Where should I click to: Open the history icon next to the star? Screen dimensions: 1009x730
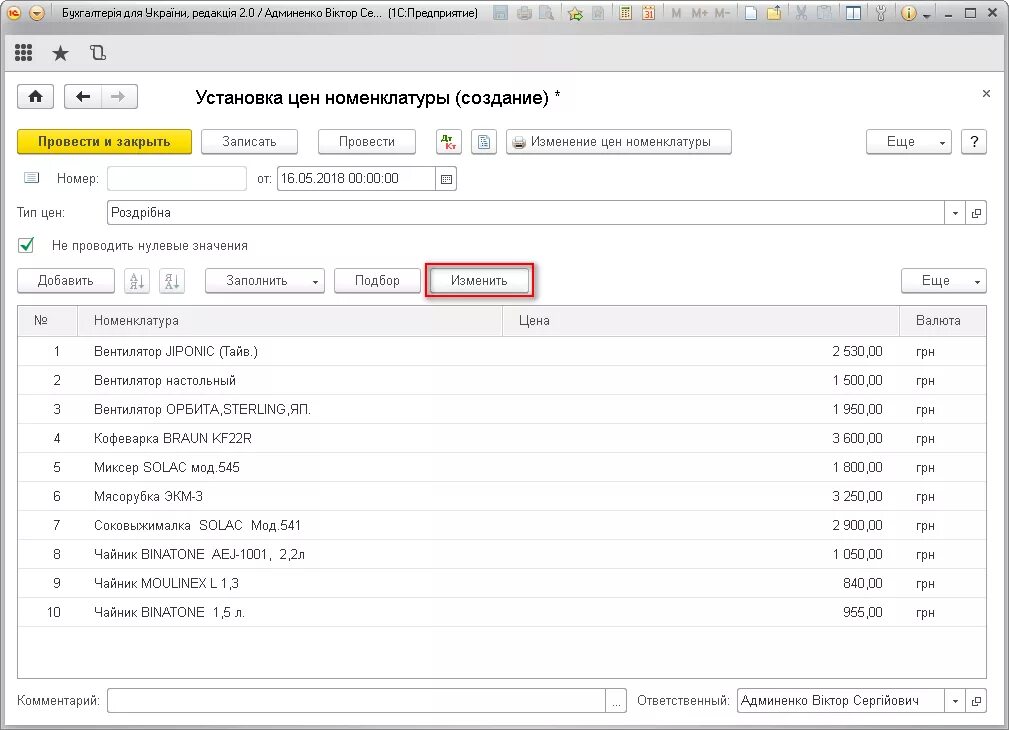coord(98,53)
